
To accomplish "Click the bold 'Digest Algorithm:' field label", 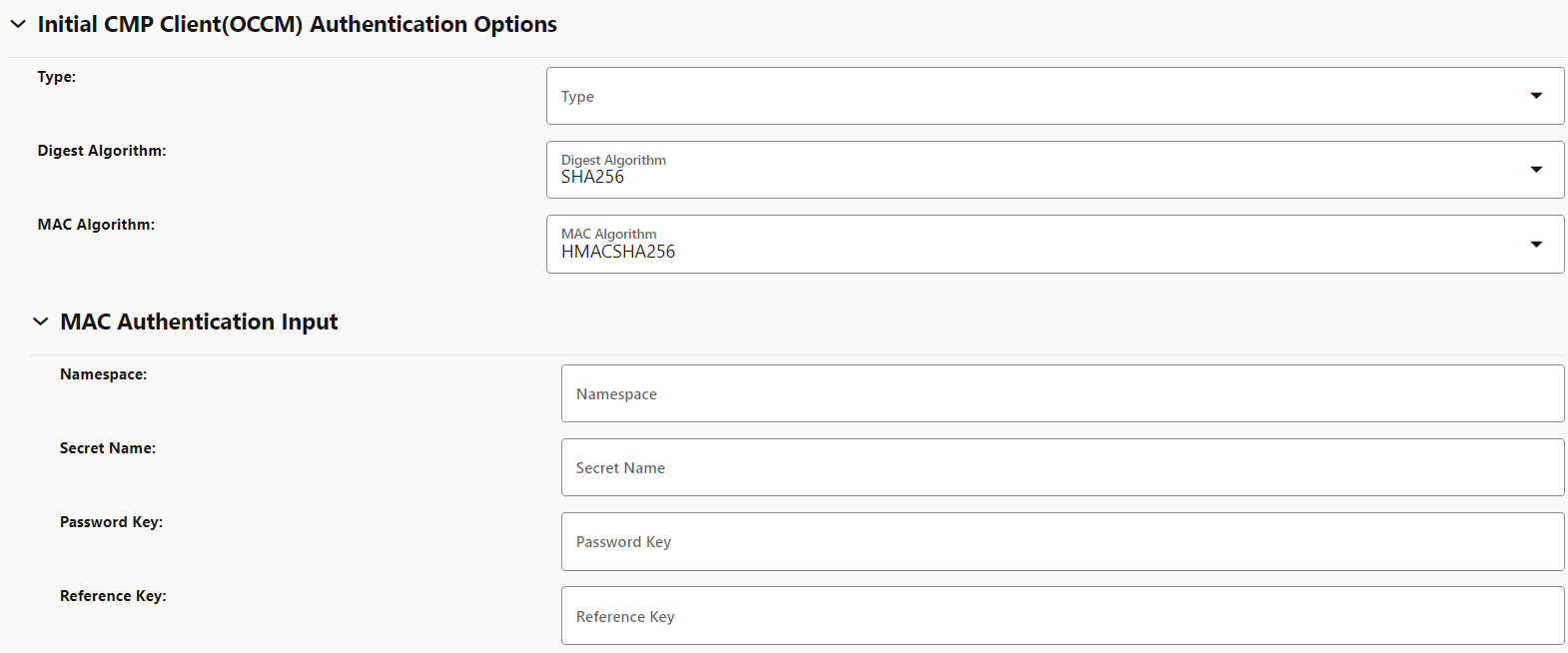I will [x=102, y=151].
